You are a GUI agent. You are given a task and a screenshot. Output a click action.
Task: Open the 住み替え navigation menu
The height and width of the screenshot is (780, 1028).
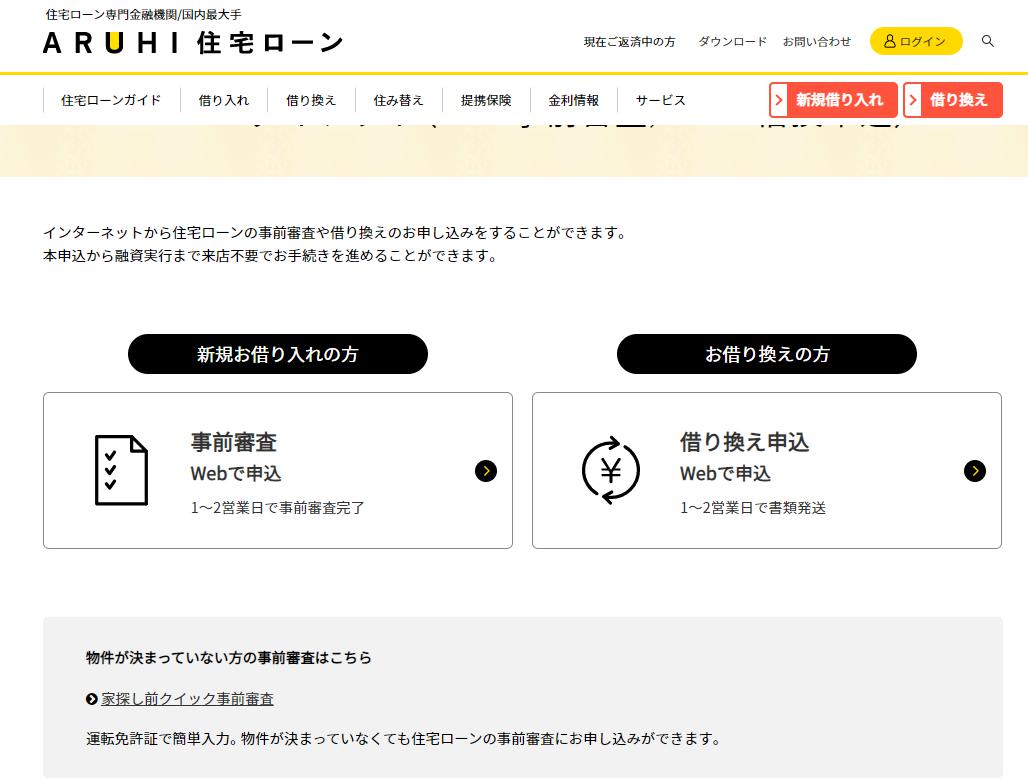point(398,100)
